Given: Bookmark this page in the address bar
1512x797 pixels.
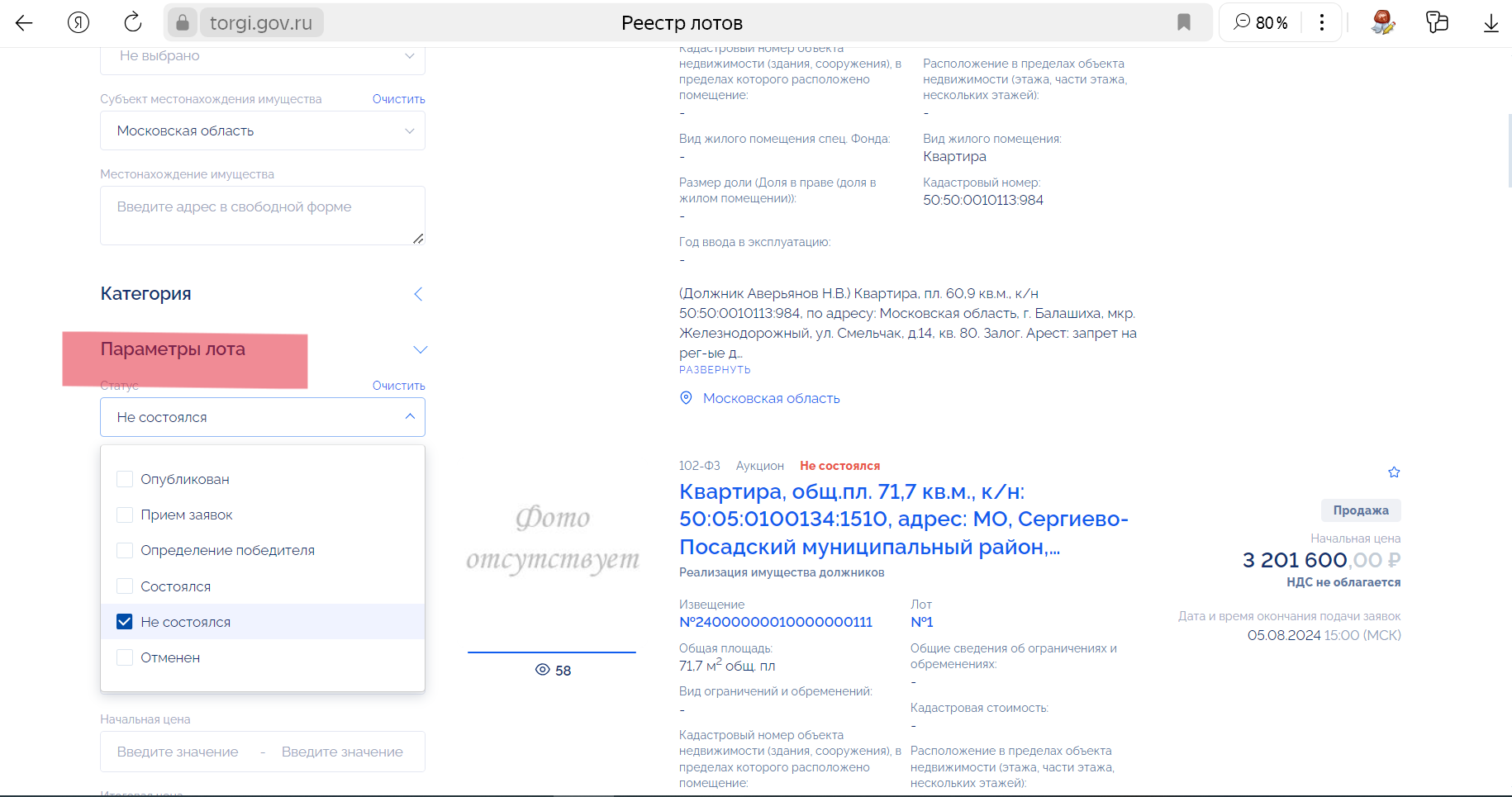Looking at the screenshot, I should point(1184,22).
